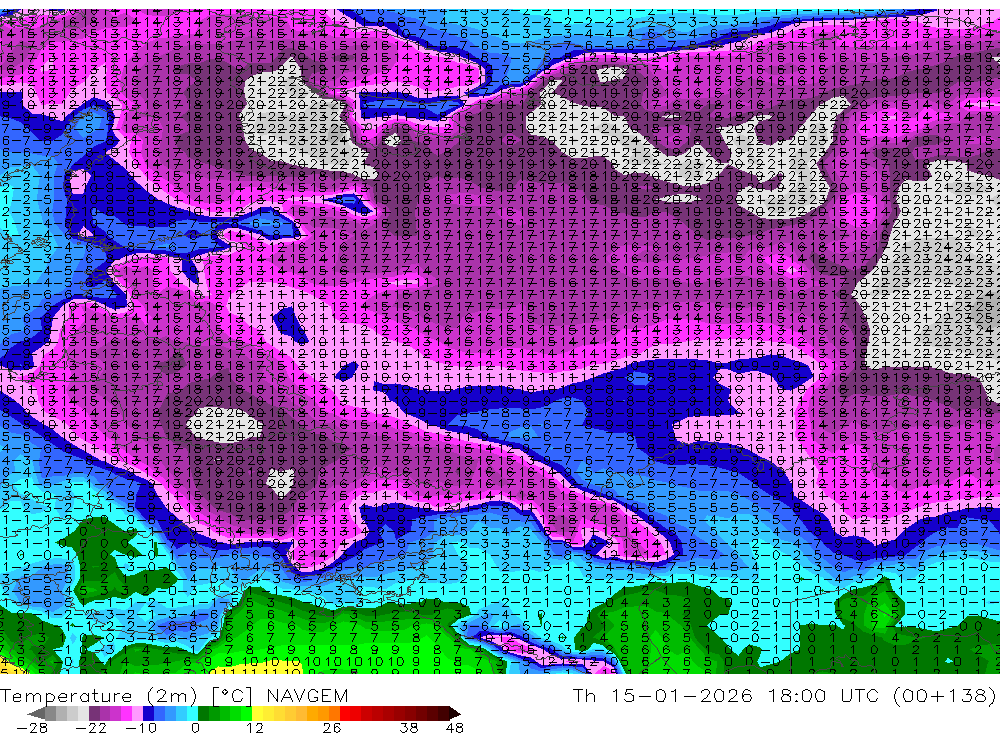The height and width of the screenshot is (733, 1000).
Task: Click the 'Temperature (2m) [°C] NAVGEM' title
Action: tap(174, 695)
